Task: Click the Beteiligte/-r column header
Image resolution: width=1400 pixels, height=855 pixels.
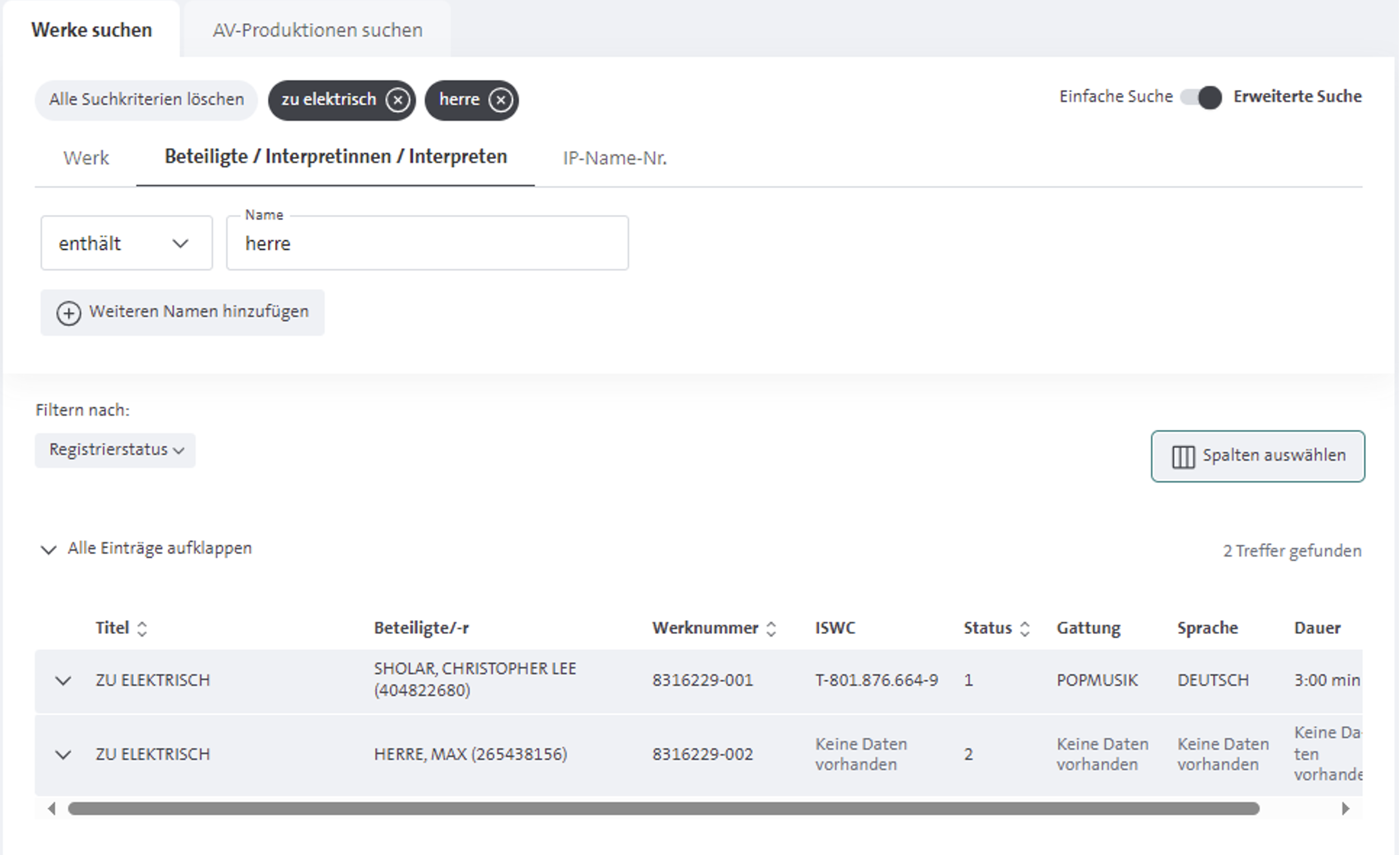Action: [x=422, y=628]
